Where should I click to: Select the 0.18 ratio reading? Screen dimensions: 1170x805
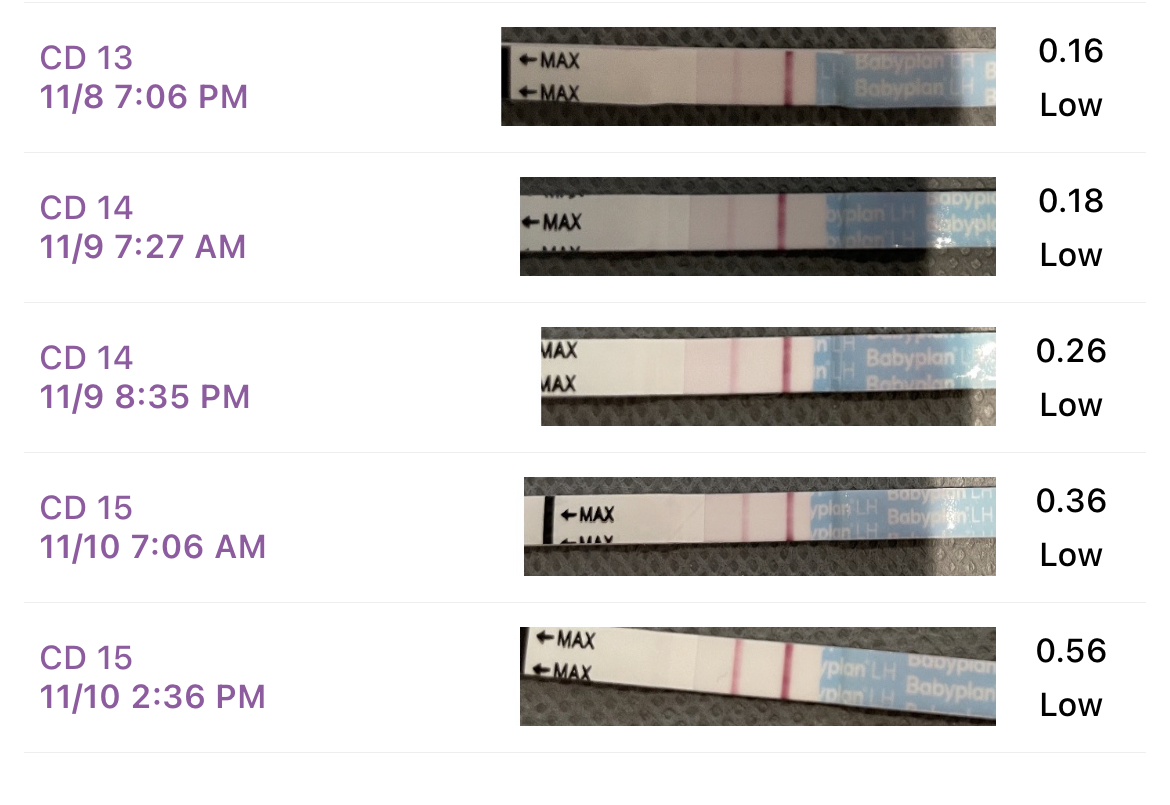pos(1071,201)
